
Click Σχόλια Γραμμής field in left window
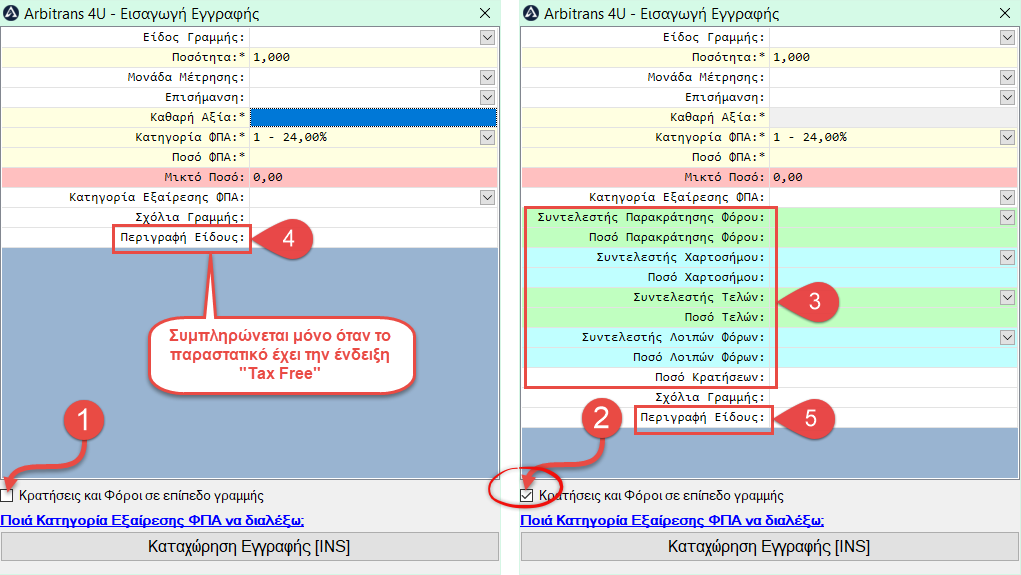click(373, 217)
